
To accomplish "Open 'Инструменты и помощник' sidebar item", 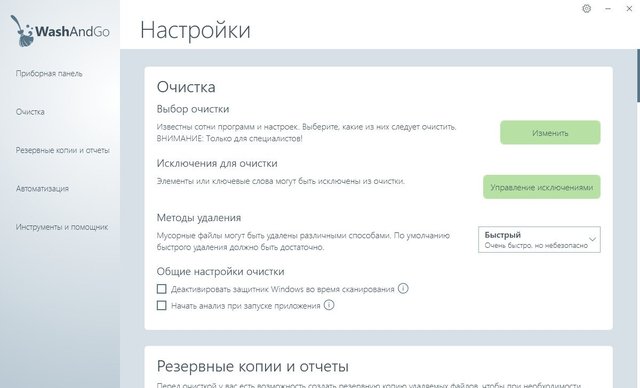I will (62, 227).
